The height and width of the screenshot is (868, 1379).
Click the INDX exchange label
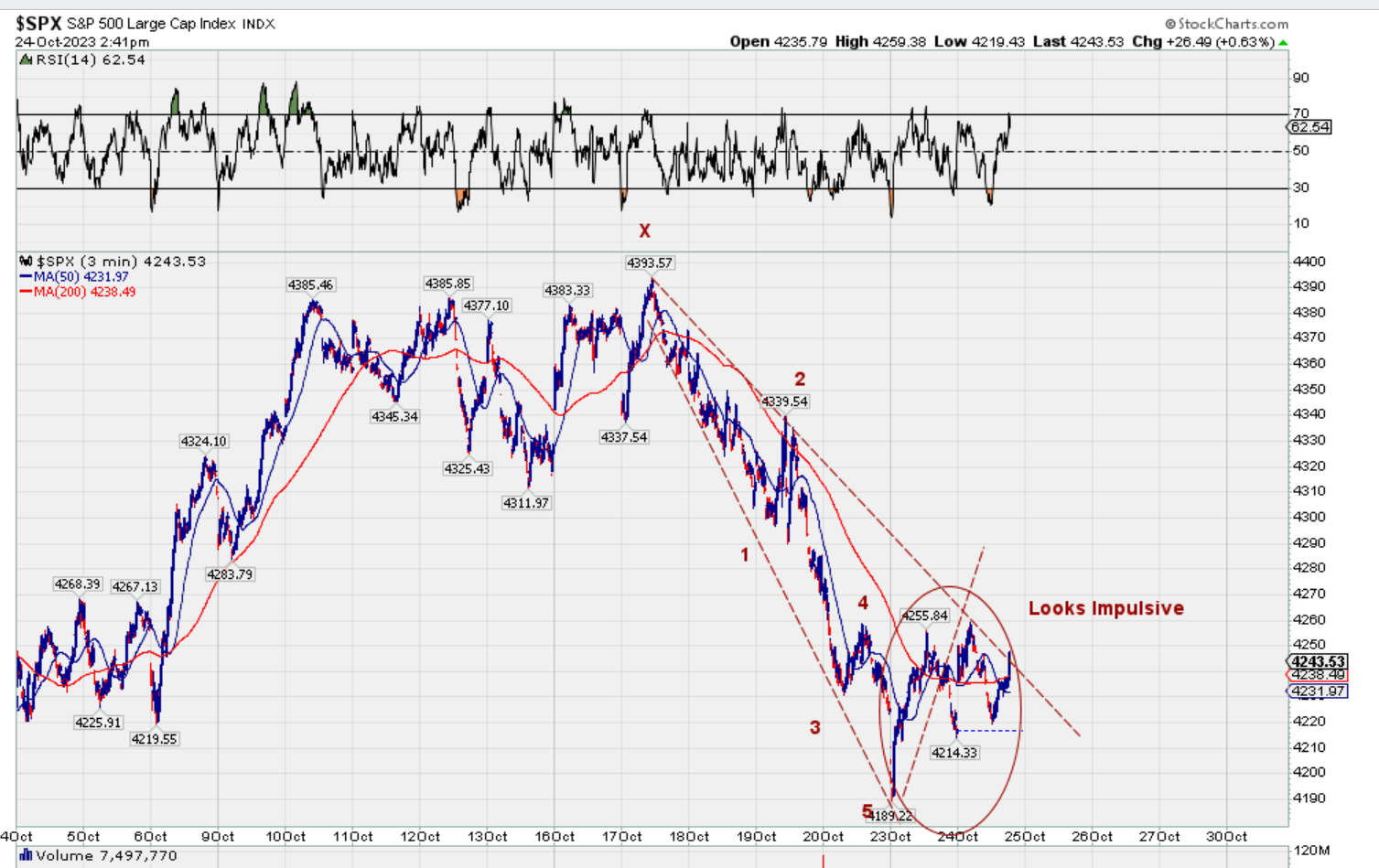259,24
